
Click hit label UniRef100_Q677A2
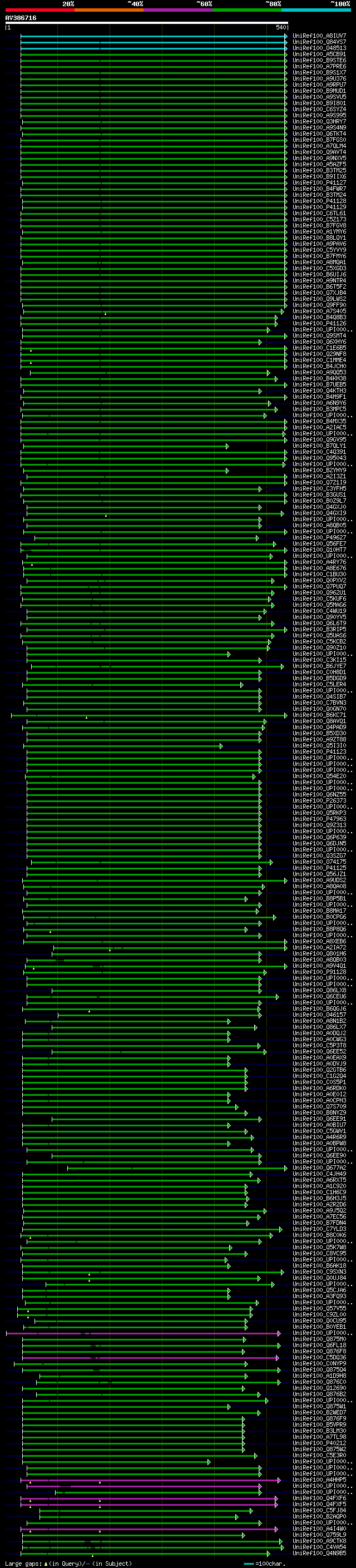pyautogui.click(x=319, y=1168)
